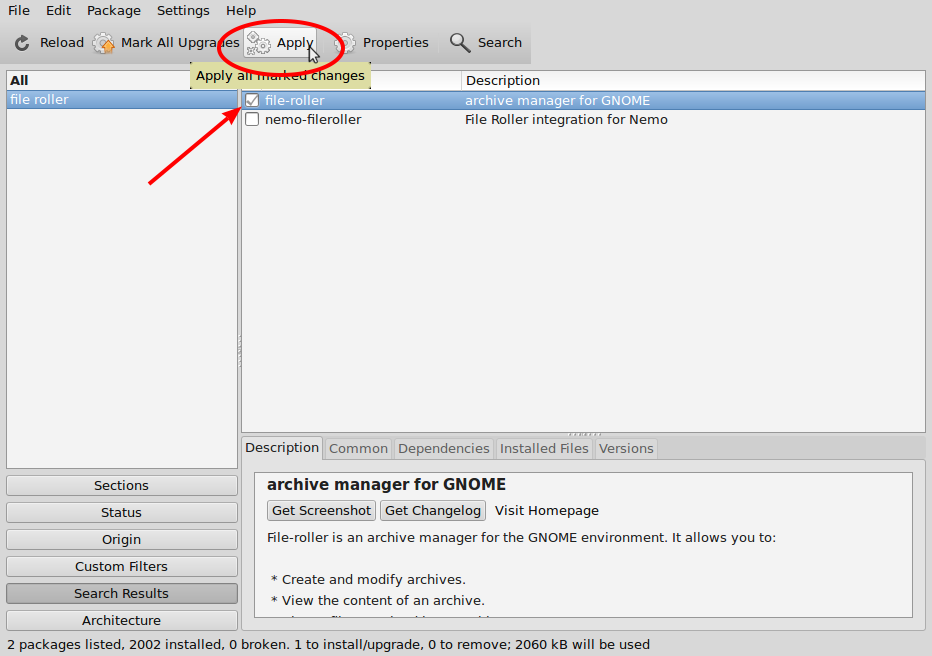Image resolution: width=932 pixels, height=656 pixels.
Task: Show the Custom Filters list
Action: [121, 566]
